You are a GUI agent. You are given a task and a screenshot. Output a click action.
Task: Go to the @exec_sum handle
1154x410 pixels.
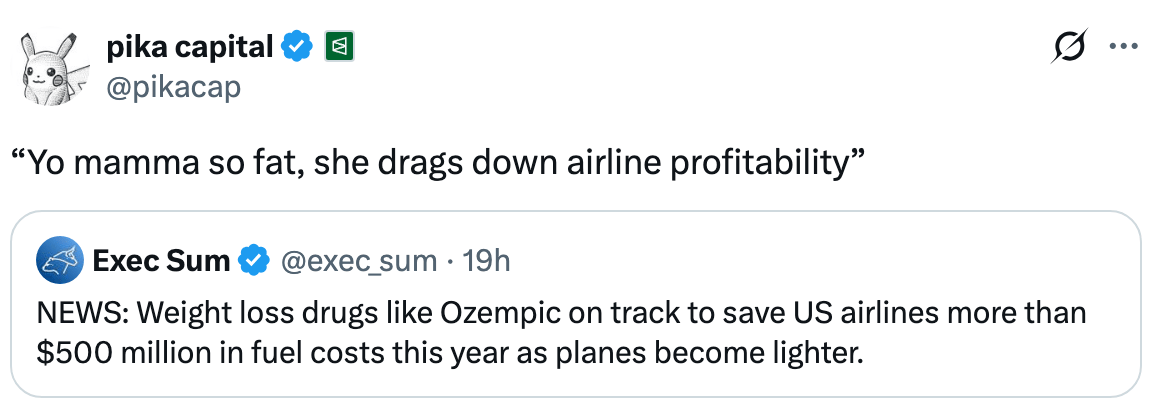(x=360, y=262)
